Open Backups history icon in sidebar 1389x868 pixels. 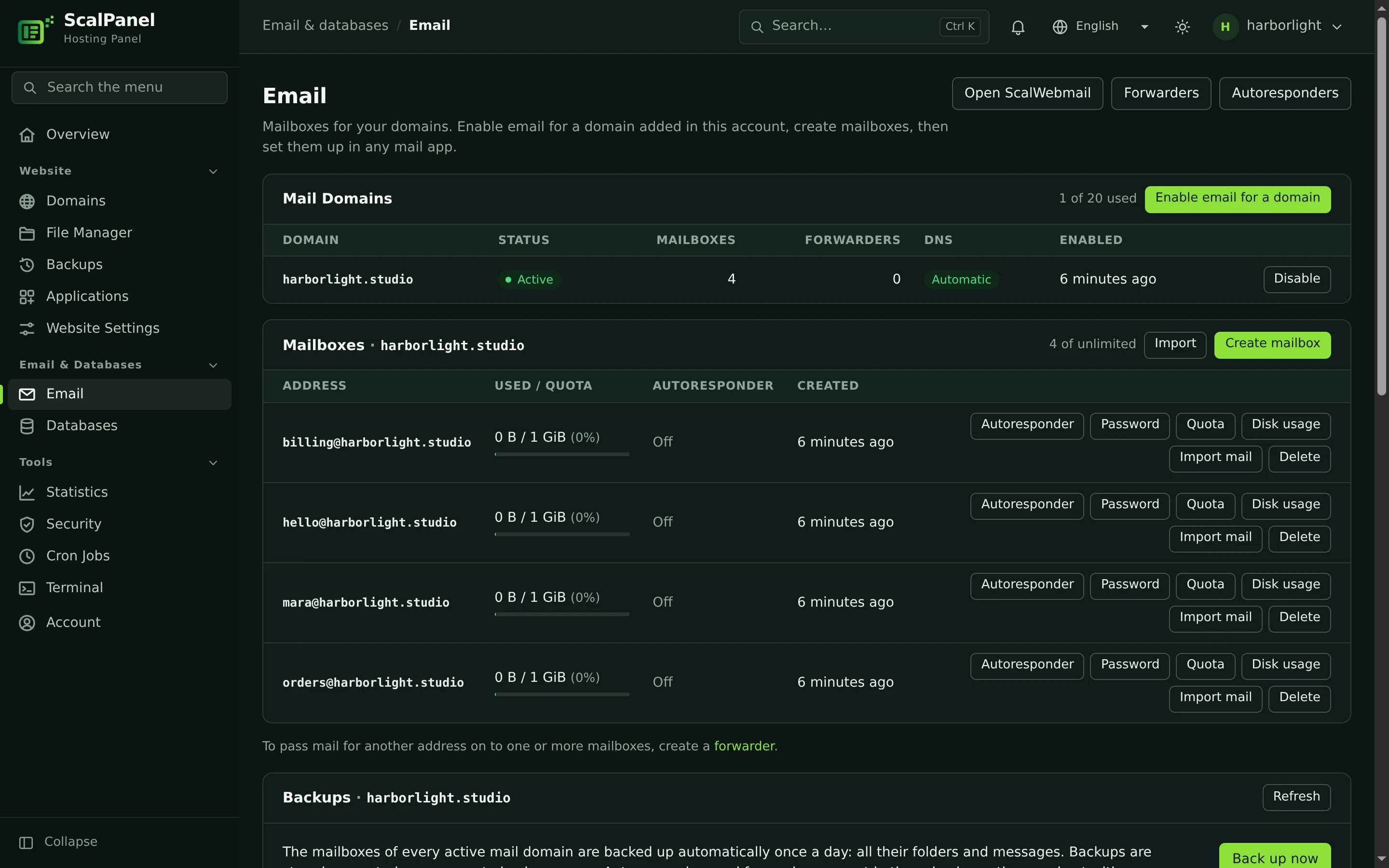coord(27,265)
